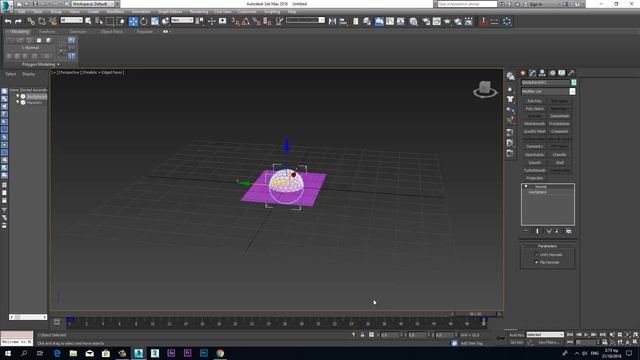This screenshot has width=640, height=360.
Task: Toggle the Normal modifier lightbulb in stack
Action: tap(526, 187)
